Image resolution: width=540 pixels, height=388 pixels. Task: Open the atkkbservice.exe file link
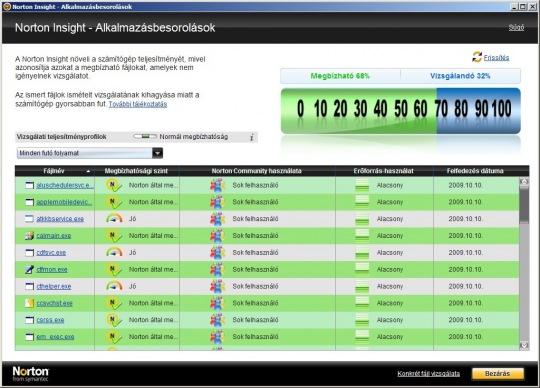[x=60, y=219]
